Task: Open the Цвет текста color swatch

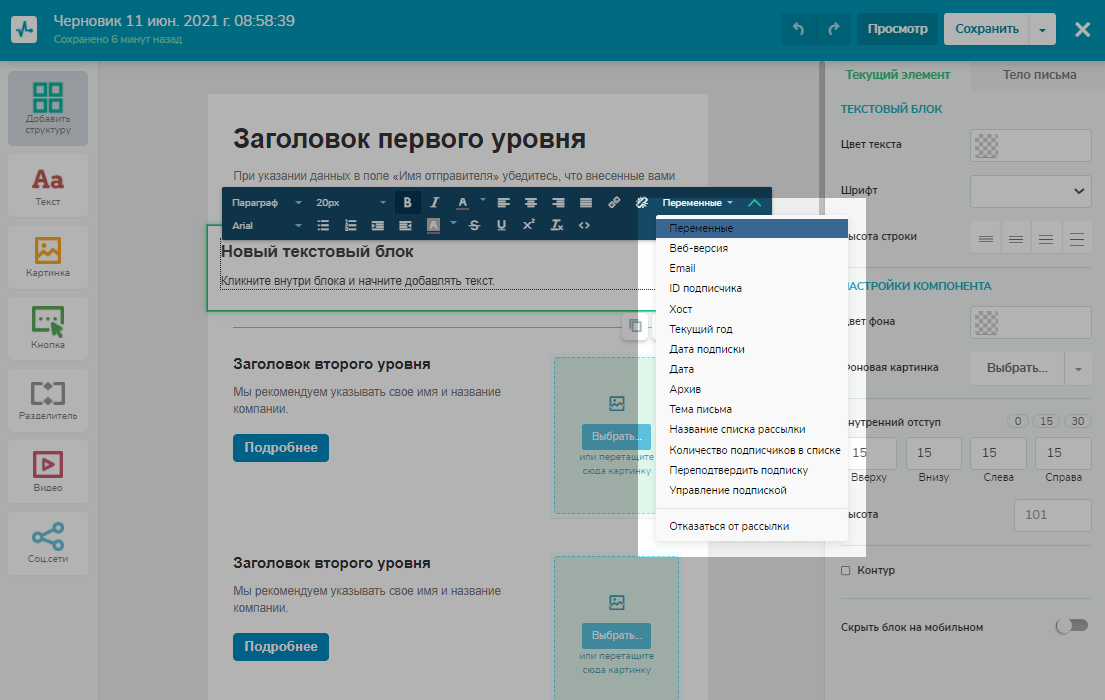Action: click(1030, 145)
